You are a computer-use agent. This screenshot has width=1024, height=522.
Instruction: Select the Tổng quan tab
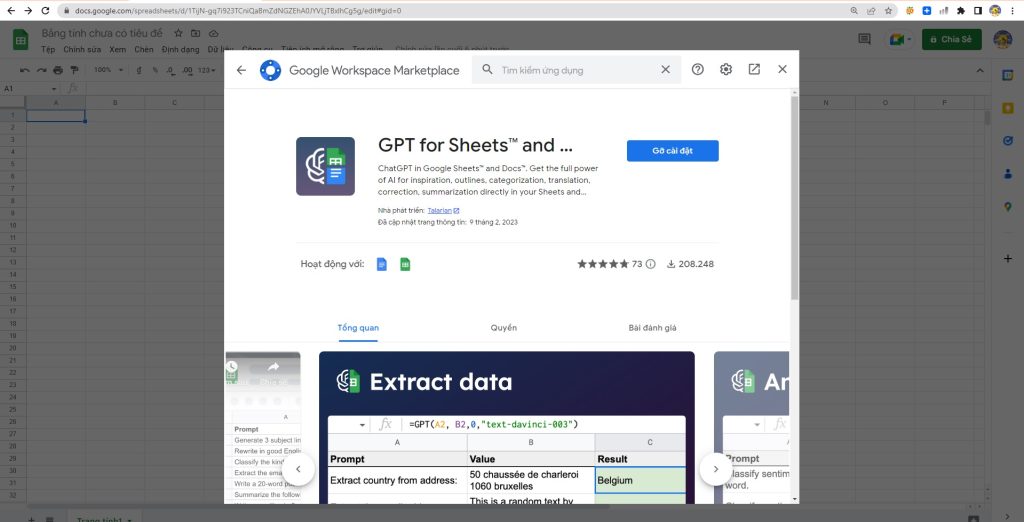(358, 328)
